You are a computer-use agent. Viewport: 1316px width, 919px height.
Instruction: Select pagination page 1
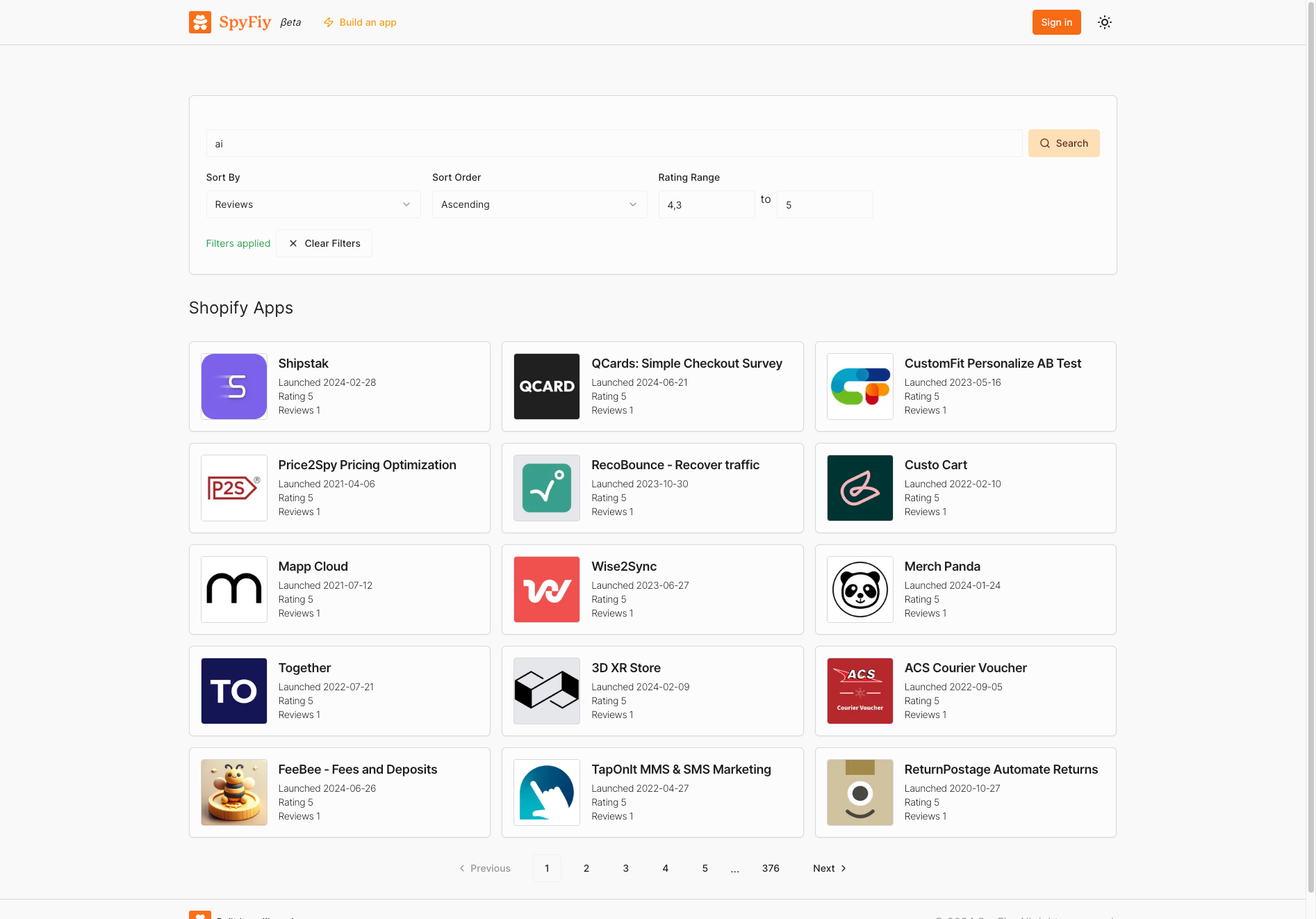click(x=547, y=868)
